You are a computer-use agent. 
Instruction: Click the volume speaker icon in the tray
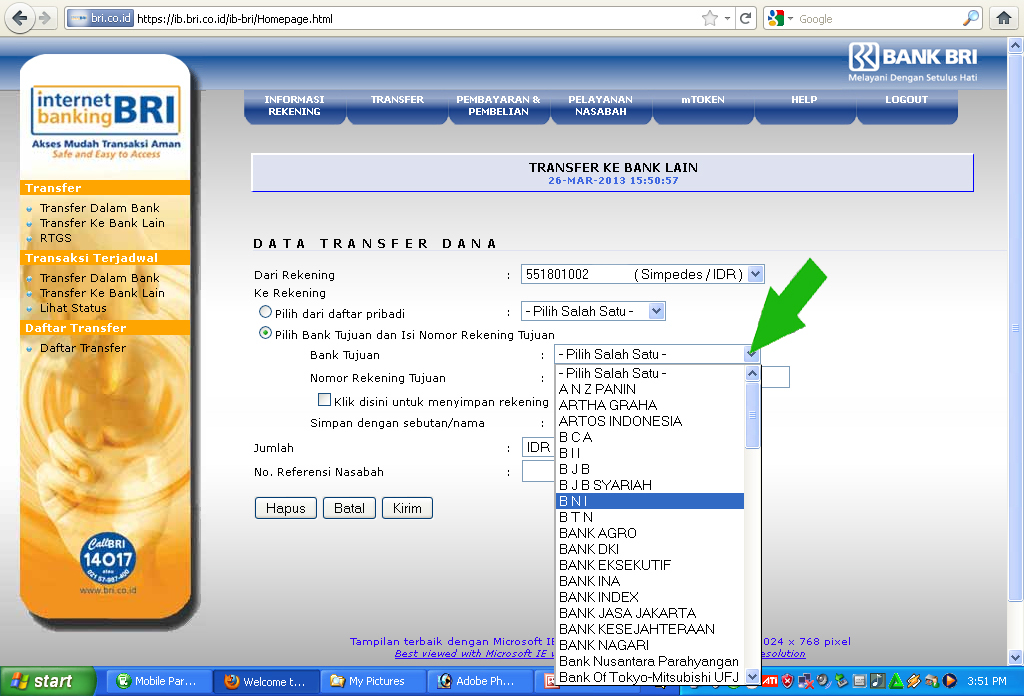(x=823, y=681)
